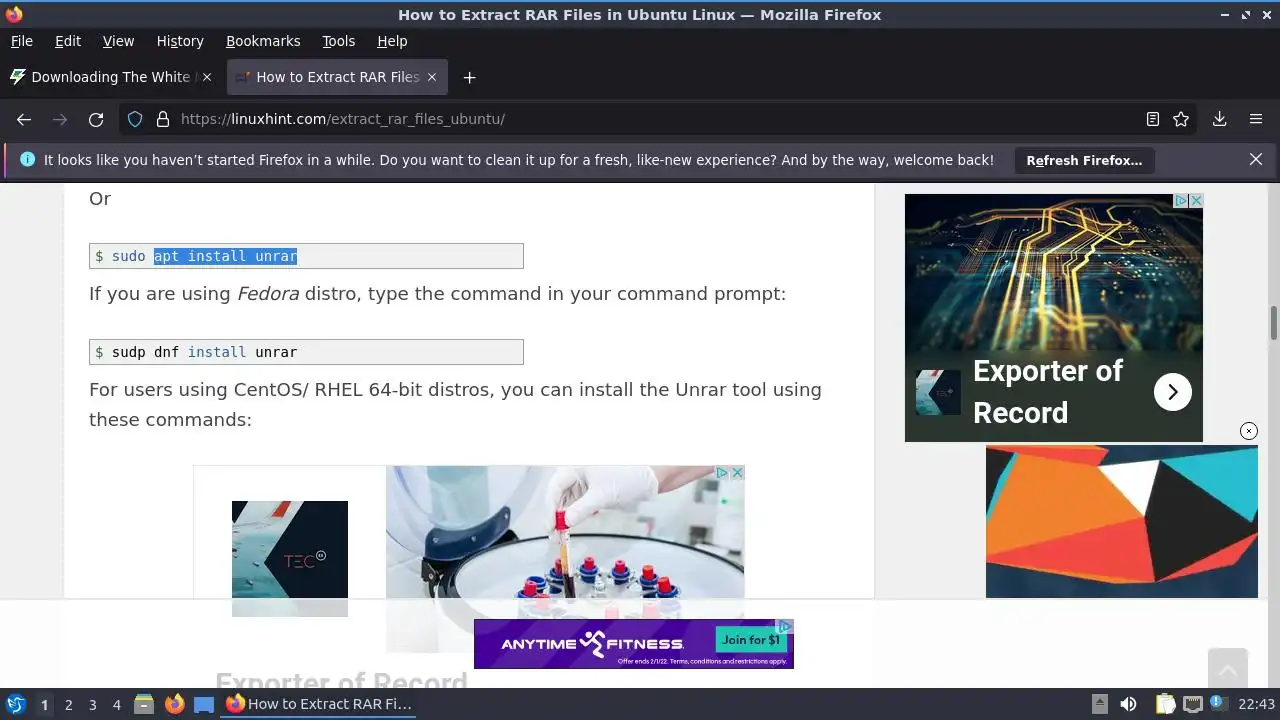Viewport: 1280px width, 720px height.
Task: Click the page vertical scrollbar thumb
Action: point(1274,324)
